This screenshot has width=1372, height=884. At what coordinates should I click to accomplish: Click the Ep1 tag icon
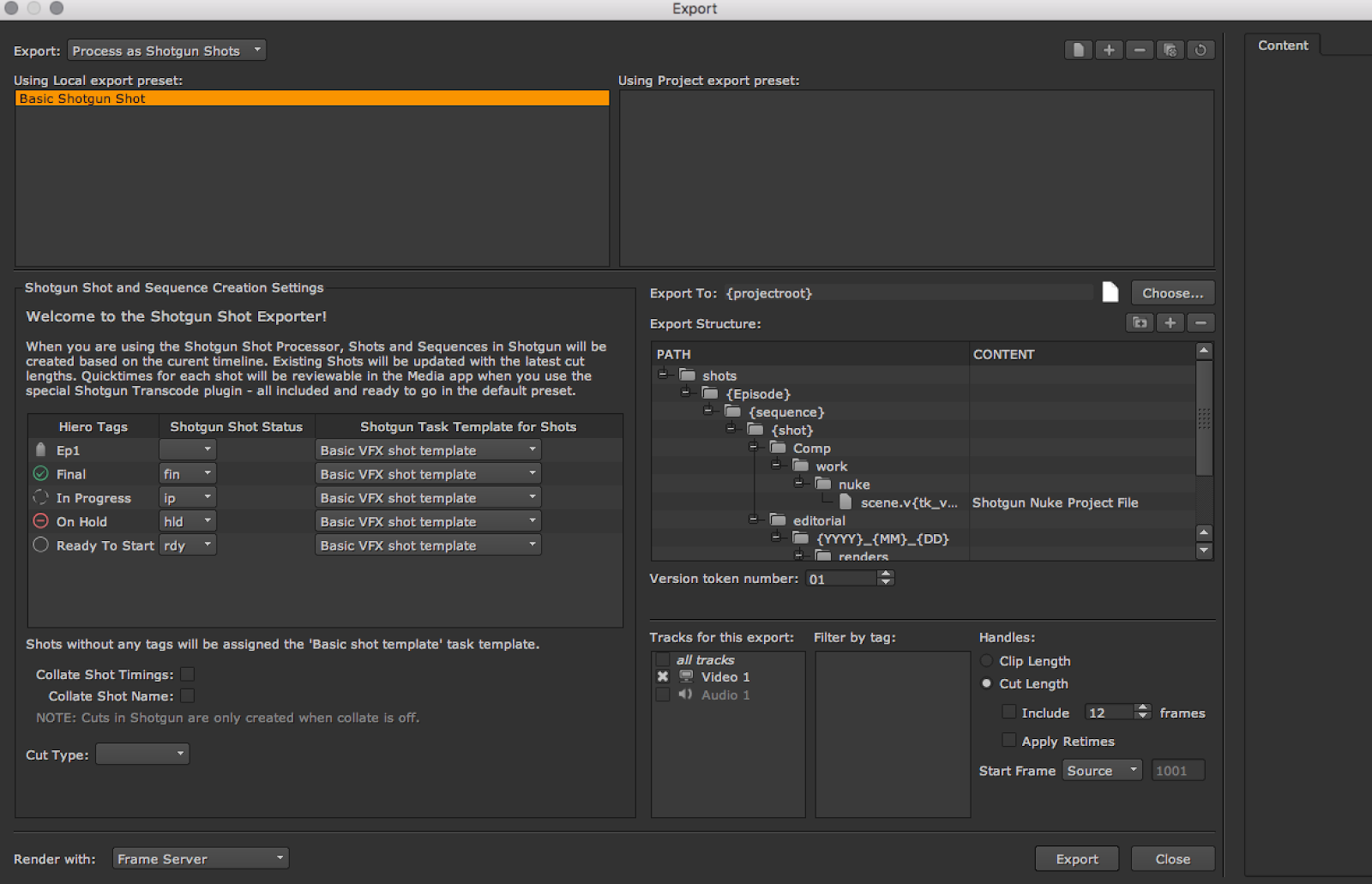[40, 449]
